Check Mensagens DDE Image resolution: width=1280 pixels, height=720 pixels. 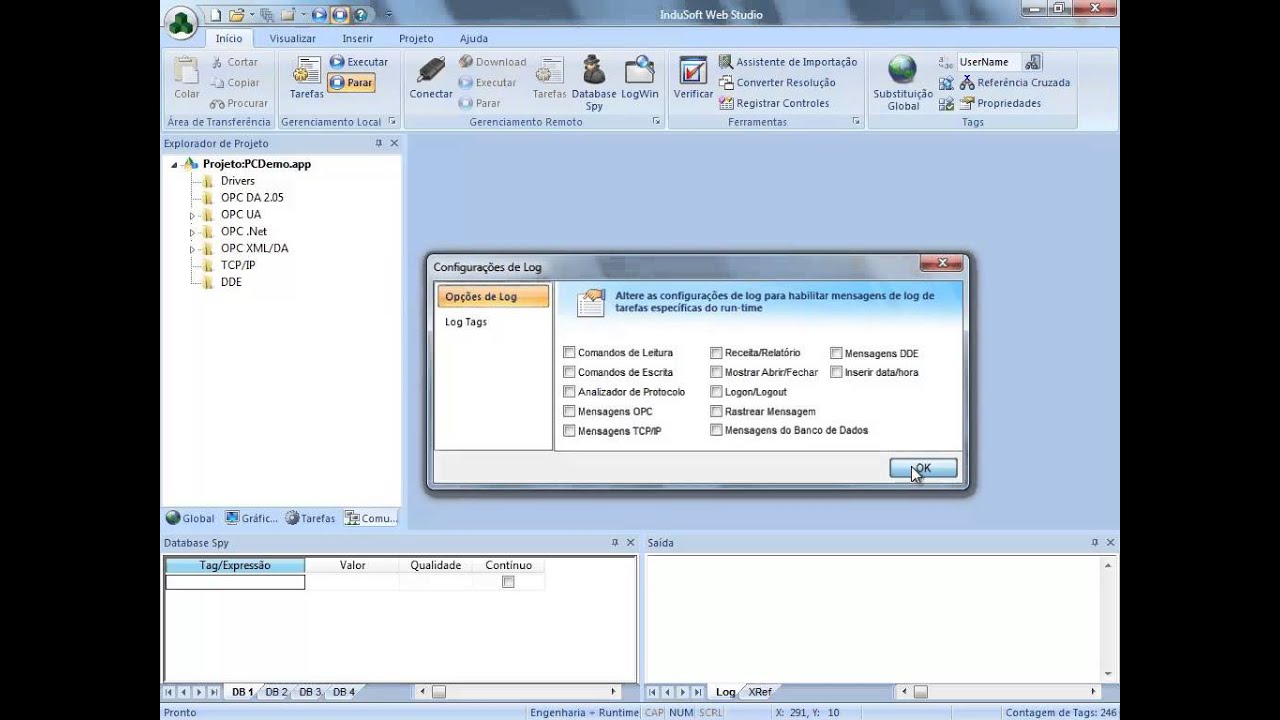836,353
